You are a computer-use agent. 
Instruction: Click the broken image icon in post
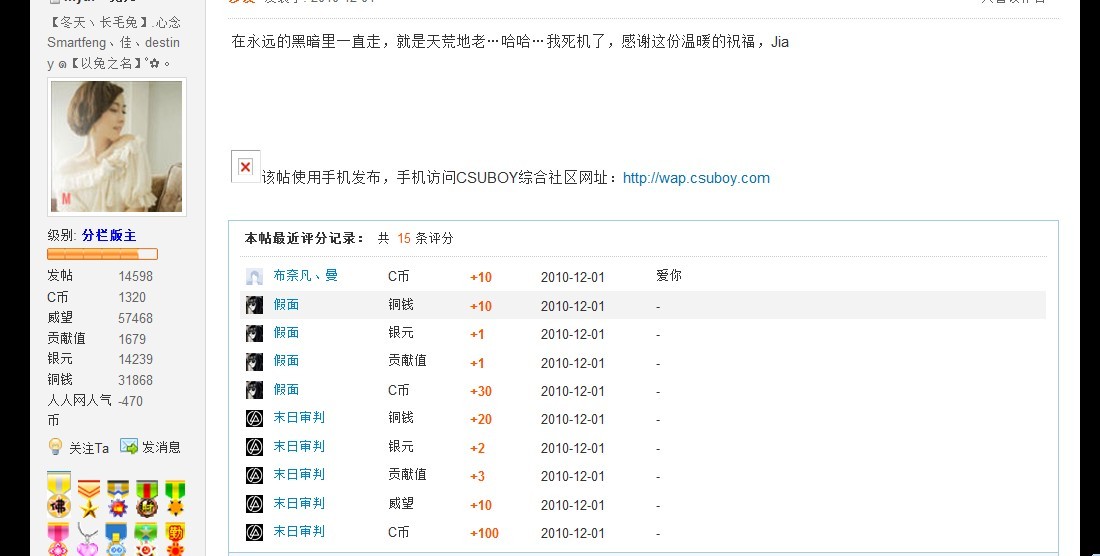point(245,167)
